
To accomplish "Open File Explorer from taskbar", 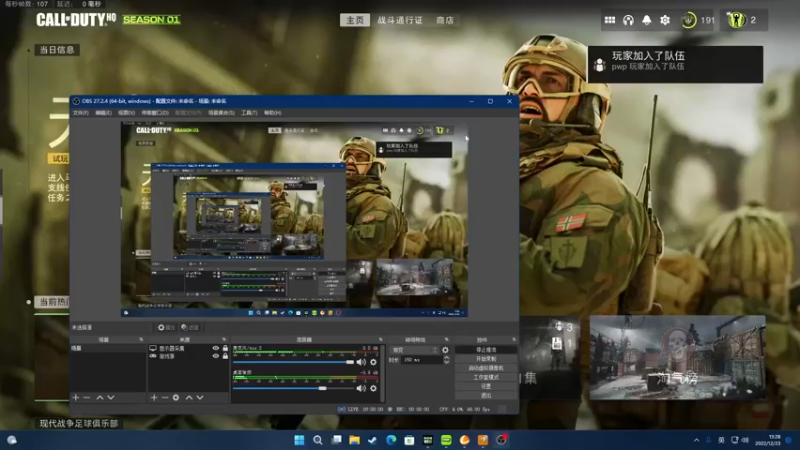I will [x=355, y=440].
